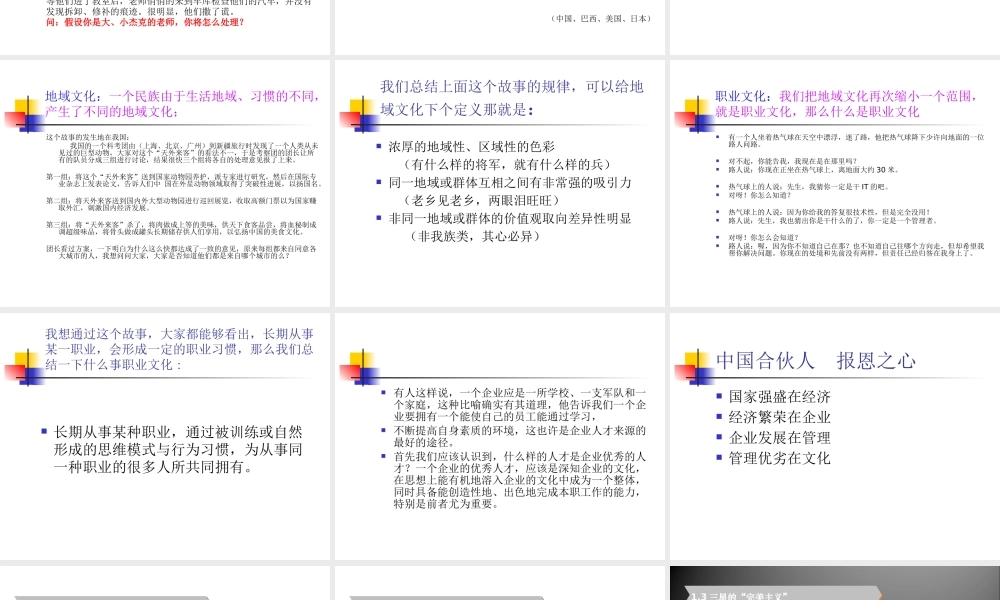
Task: Select the heading 我们总结上面这个故事的规律
Action: click(511, 98)
